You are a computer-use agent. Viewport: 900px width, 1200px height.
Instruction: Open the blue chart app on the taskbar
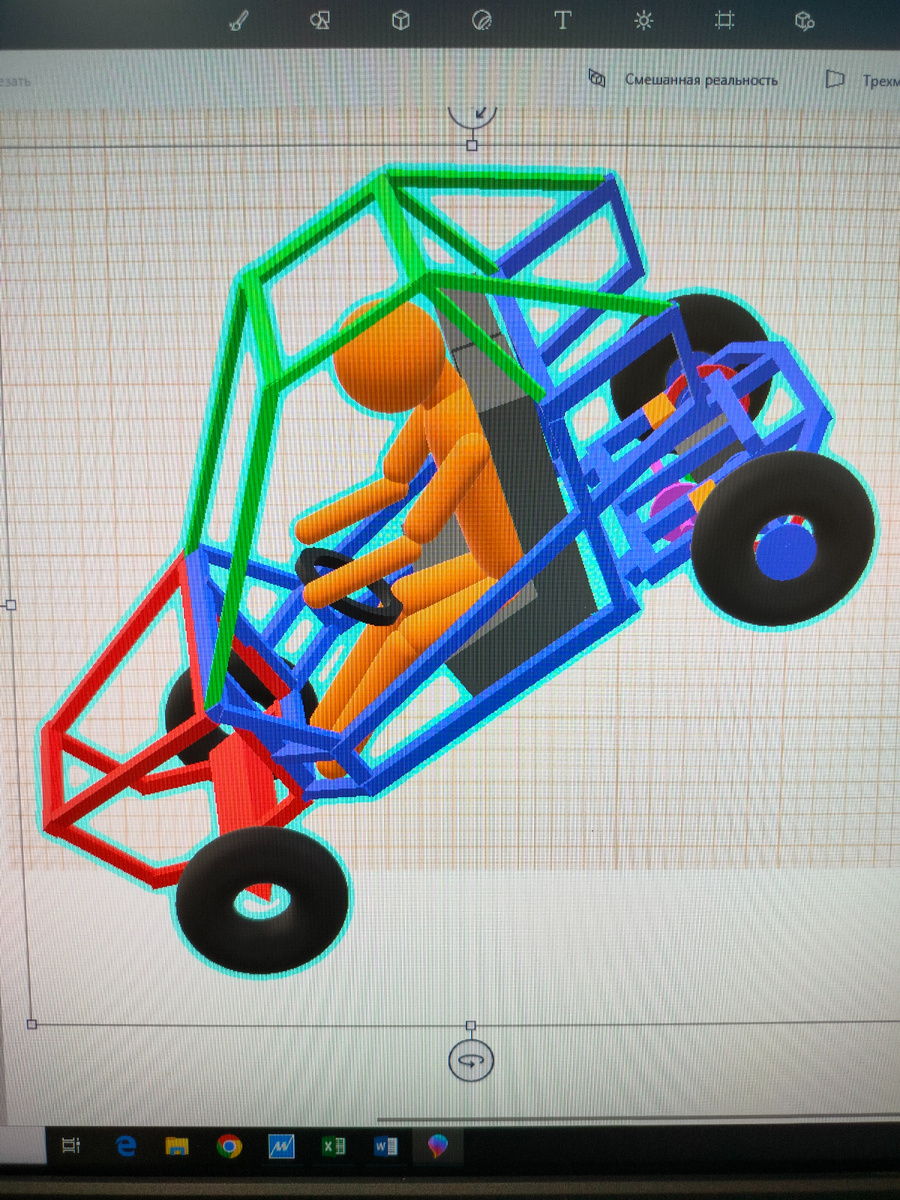(281, 1146)
